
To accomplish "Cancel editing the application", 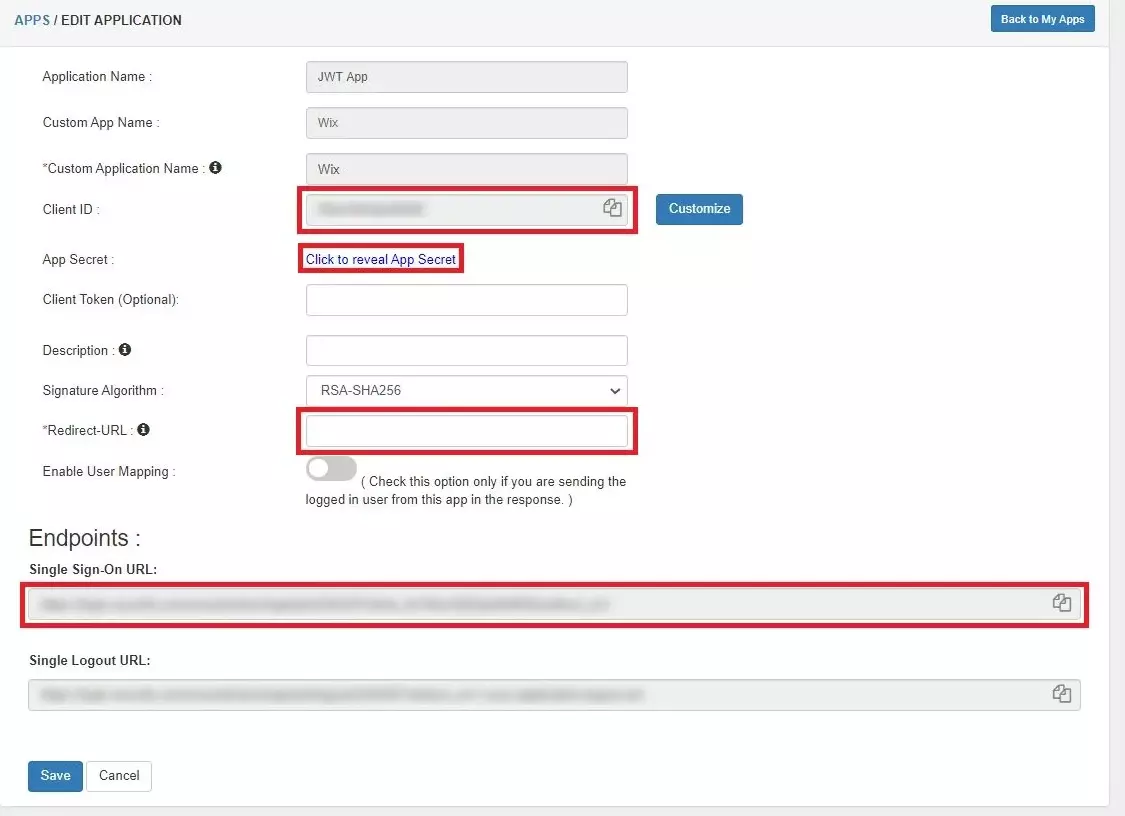I will point(118,776).
